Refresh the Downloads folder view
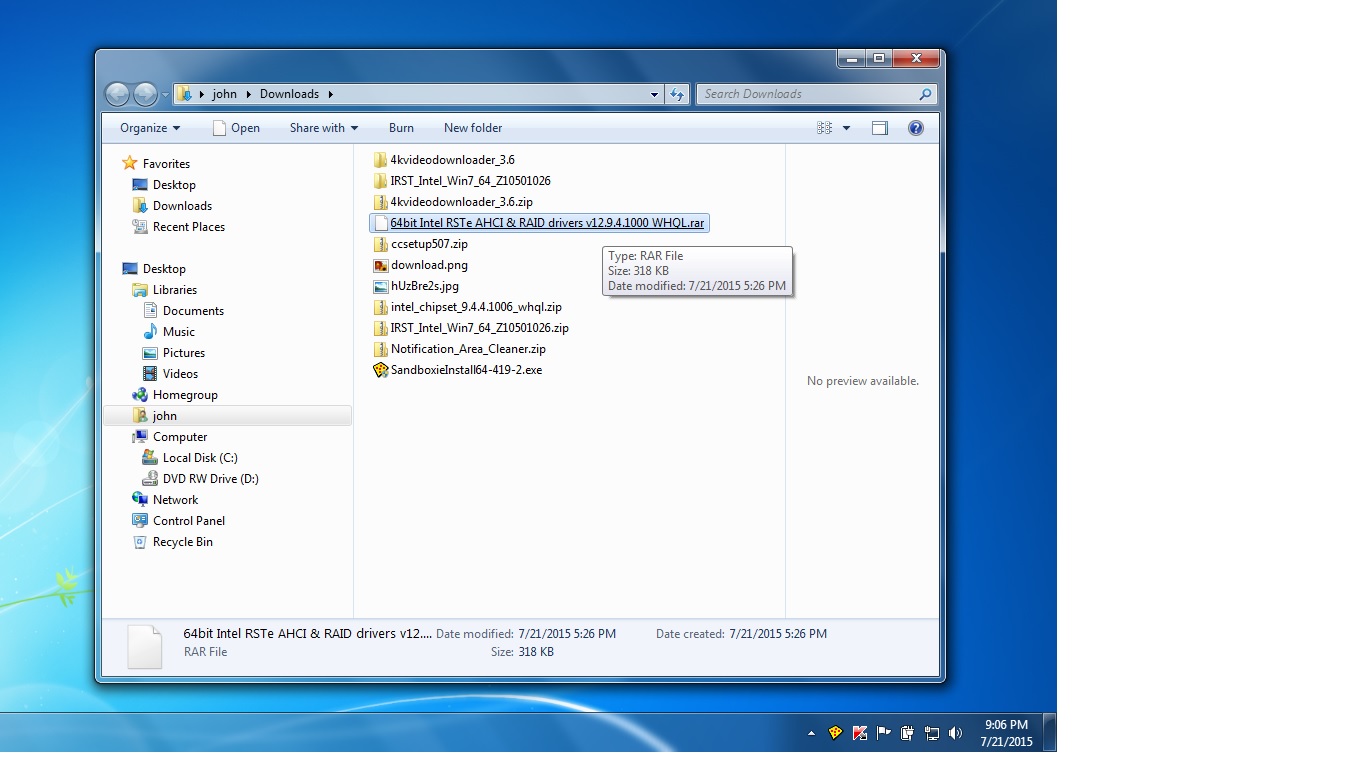This screenshot has height=768, width=1366. click(678, 94)
